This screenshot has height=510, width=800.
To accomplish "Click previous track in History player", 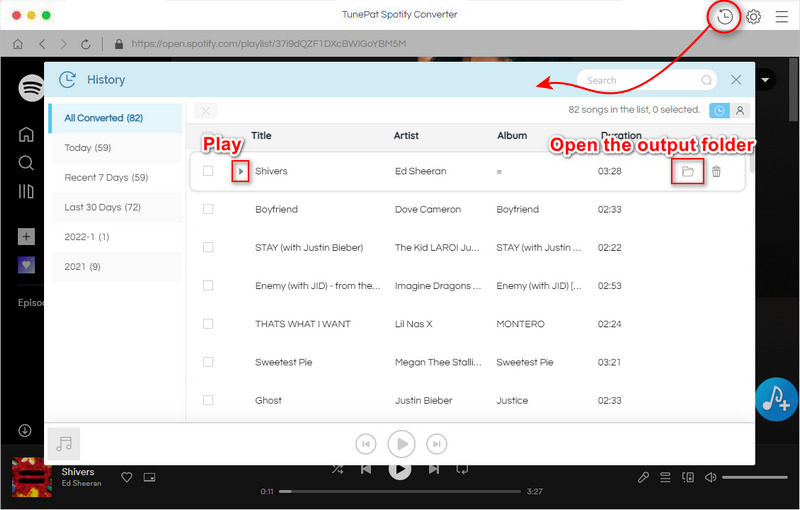I will (x=366, y=444).
